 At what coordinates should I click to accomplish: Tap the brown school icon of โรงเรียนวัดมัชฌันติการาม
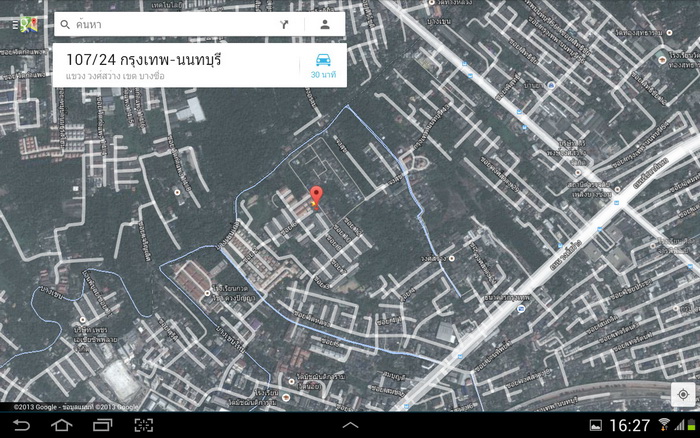pyautogui.click(x=286, y=397)
